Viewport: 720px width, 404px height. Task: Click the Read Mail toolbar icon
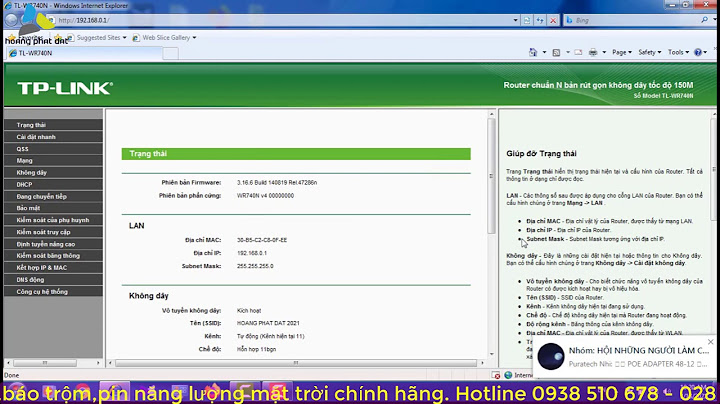578,52
